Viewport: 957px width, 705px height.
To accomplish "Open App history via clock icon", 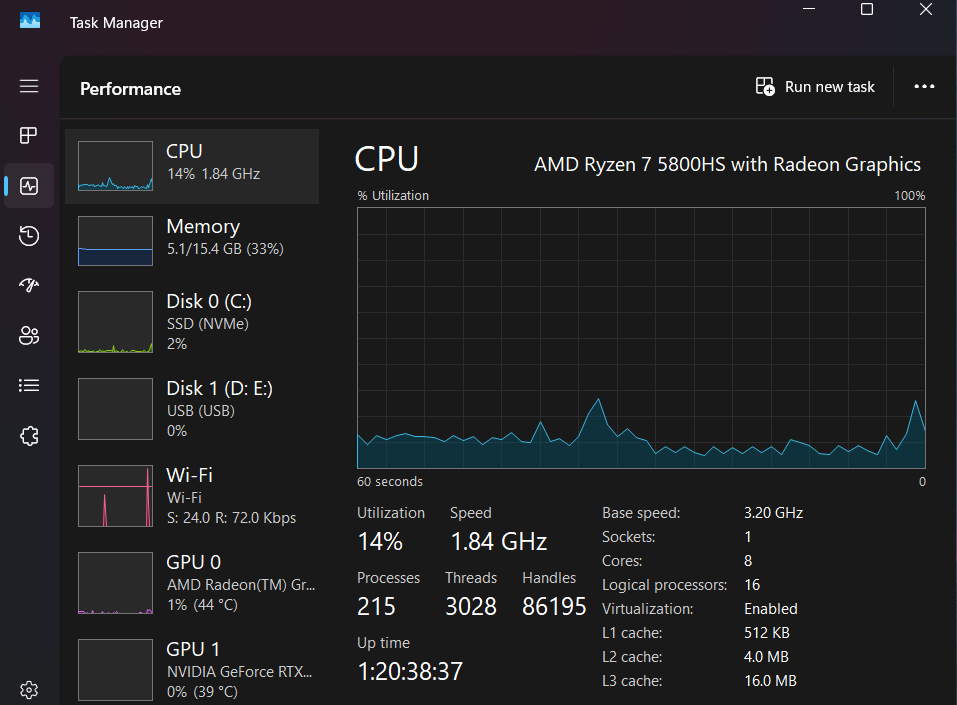I will click(29, 236).
